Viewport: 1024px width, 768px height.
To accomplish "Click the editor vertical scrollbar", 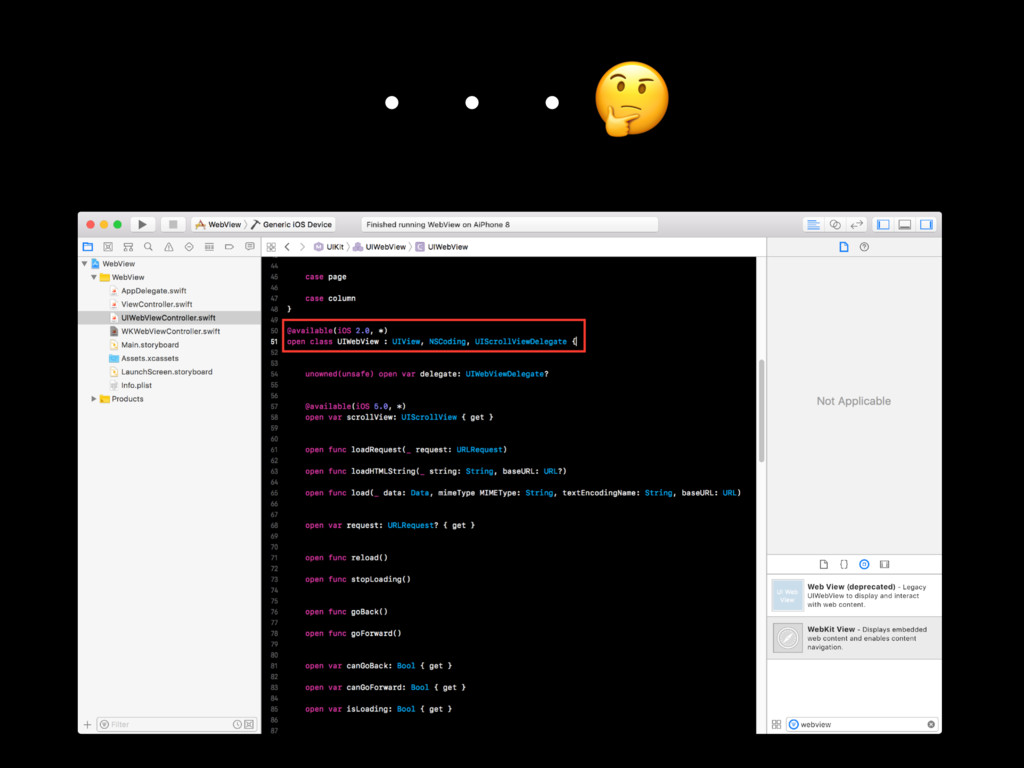I will click(x=761, y=411).
